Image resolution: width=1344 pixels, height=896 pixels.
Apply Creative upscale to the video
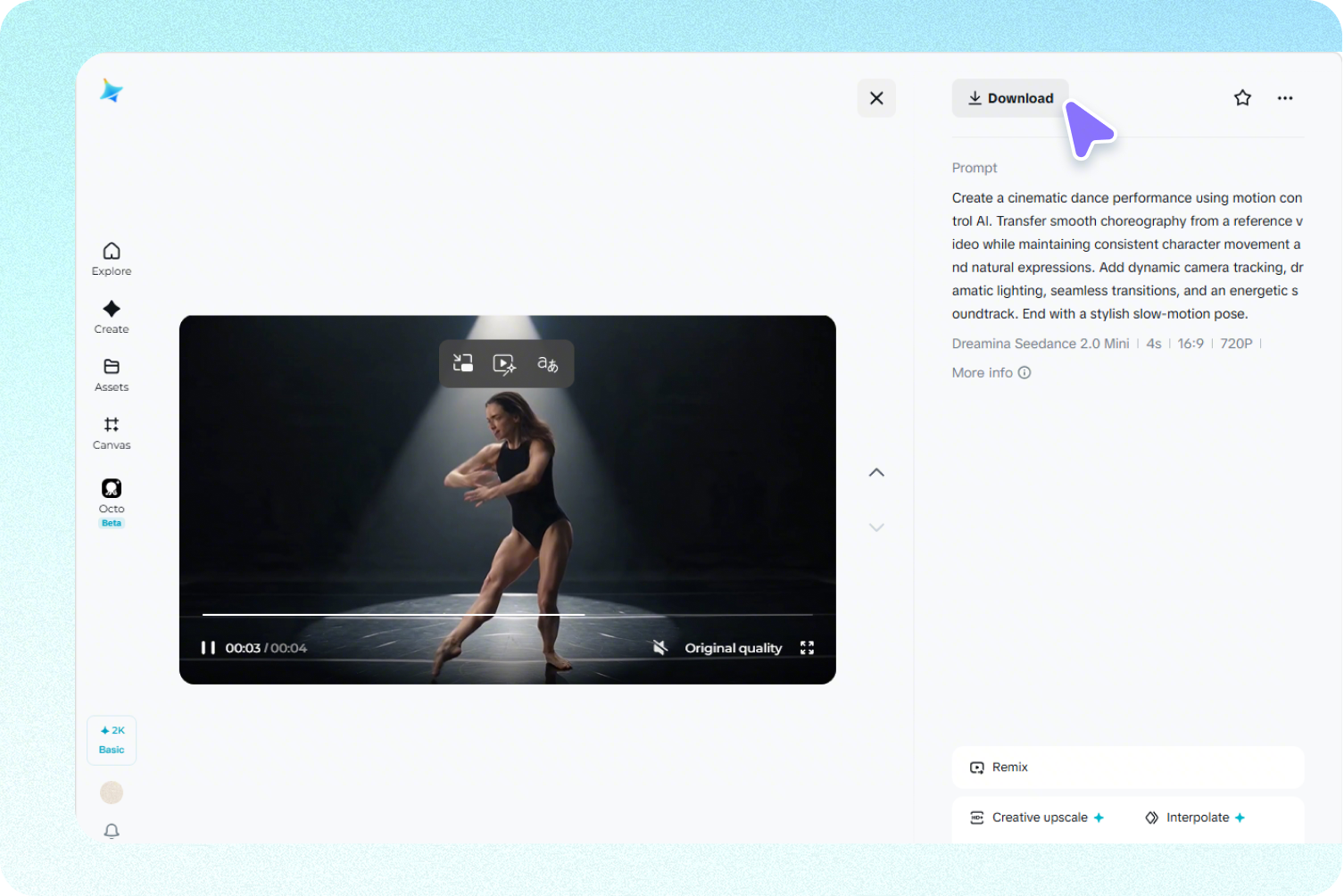coord(1037,817)
